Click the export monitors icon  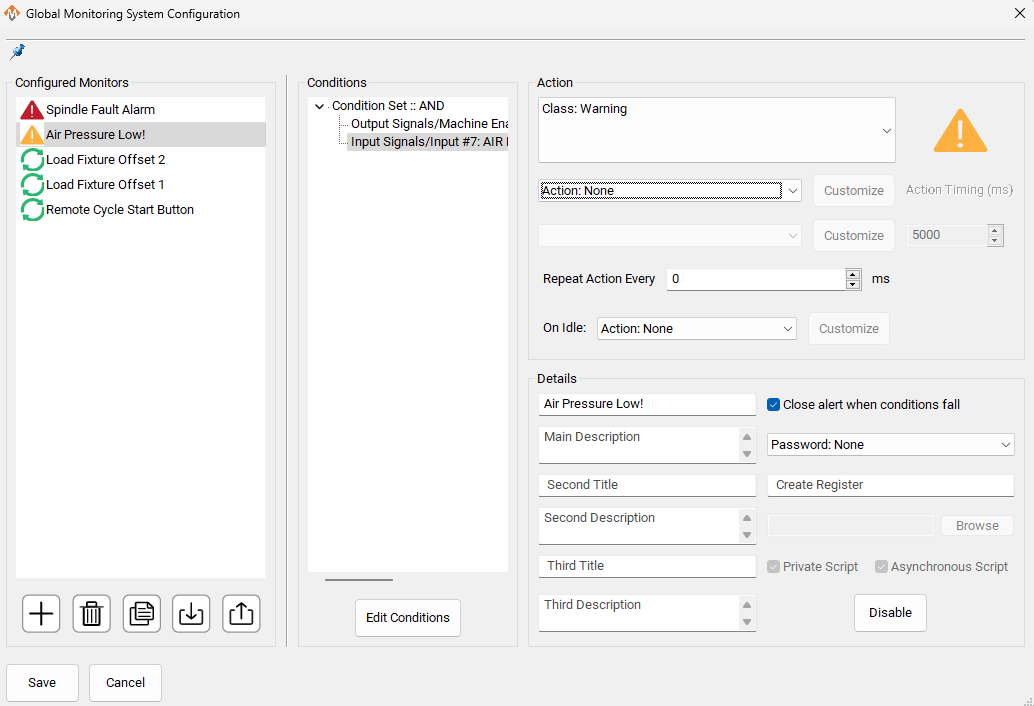pos(241,613)
